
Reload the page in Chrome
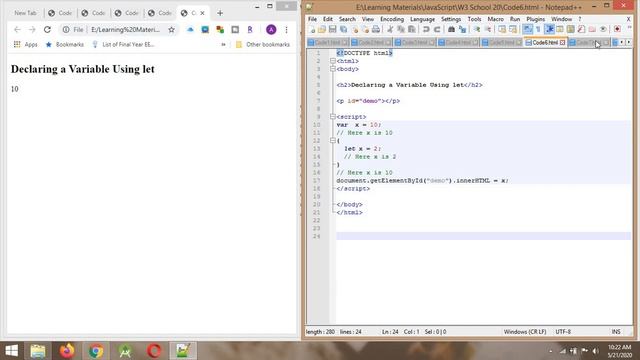[47, 29]
